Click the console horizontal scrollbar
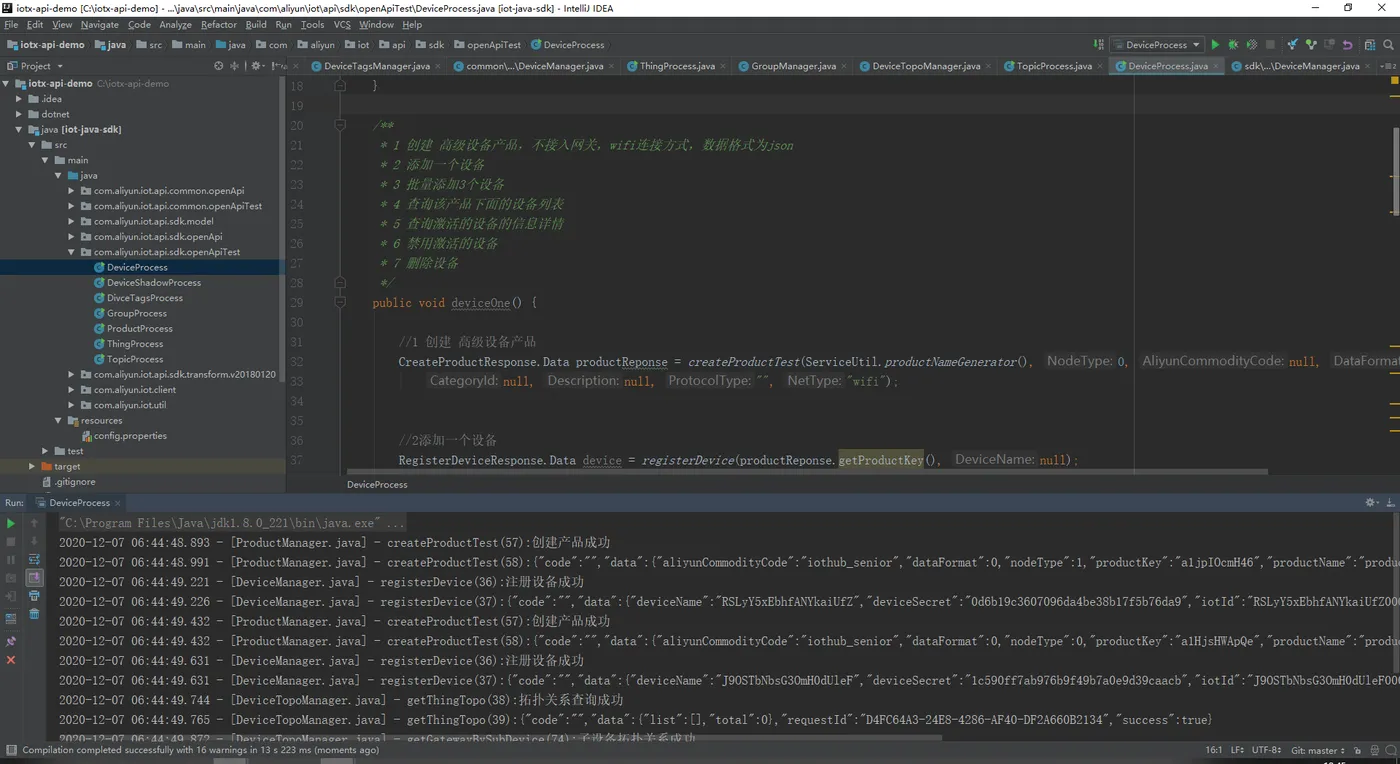1400x764 pixels. (498, 738)
